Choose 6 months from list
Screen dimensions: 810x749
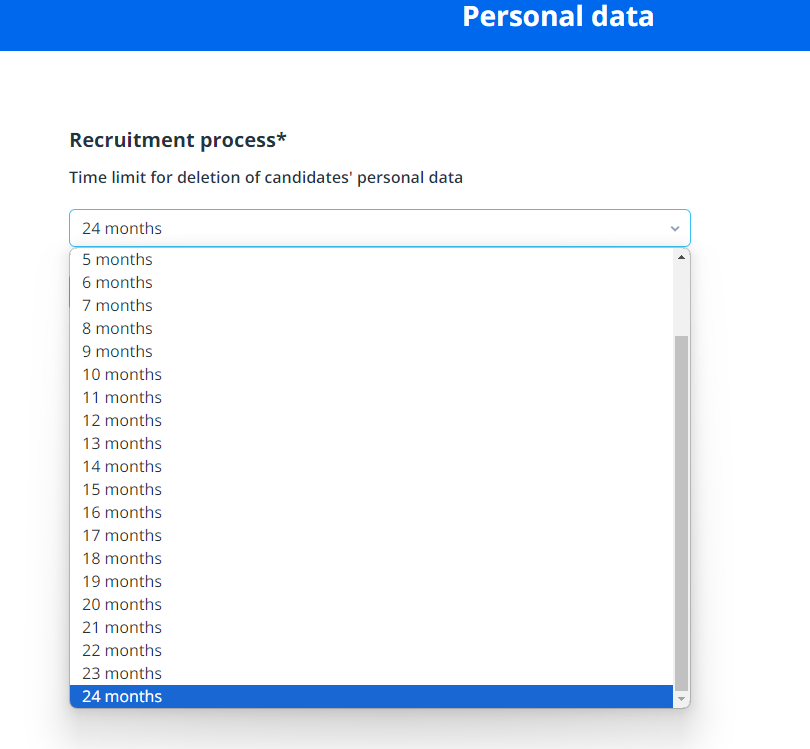point(117,282)
